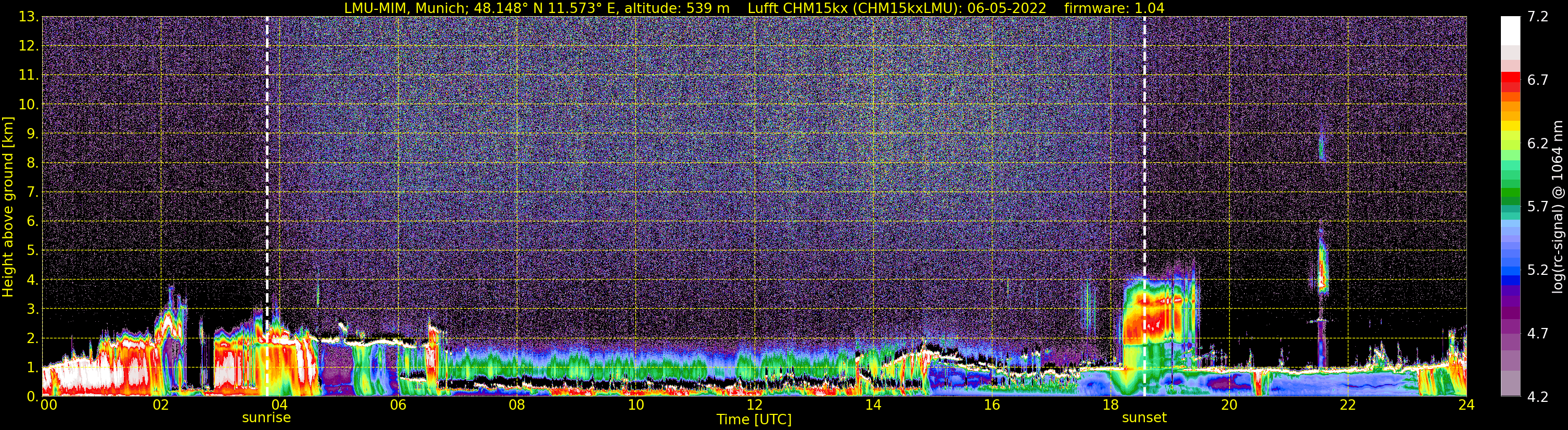Click the colorbar tick label 6.7
Viewport: 1568px width, 430px height.
(1538, 80)
